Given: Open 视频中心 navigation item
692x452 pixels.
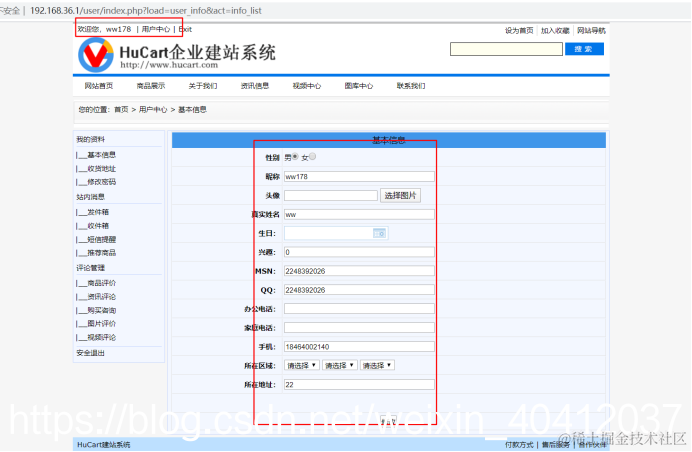Looking at the screenshot, I should pos(307,86).
